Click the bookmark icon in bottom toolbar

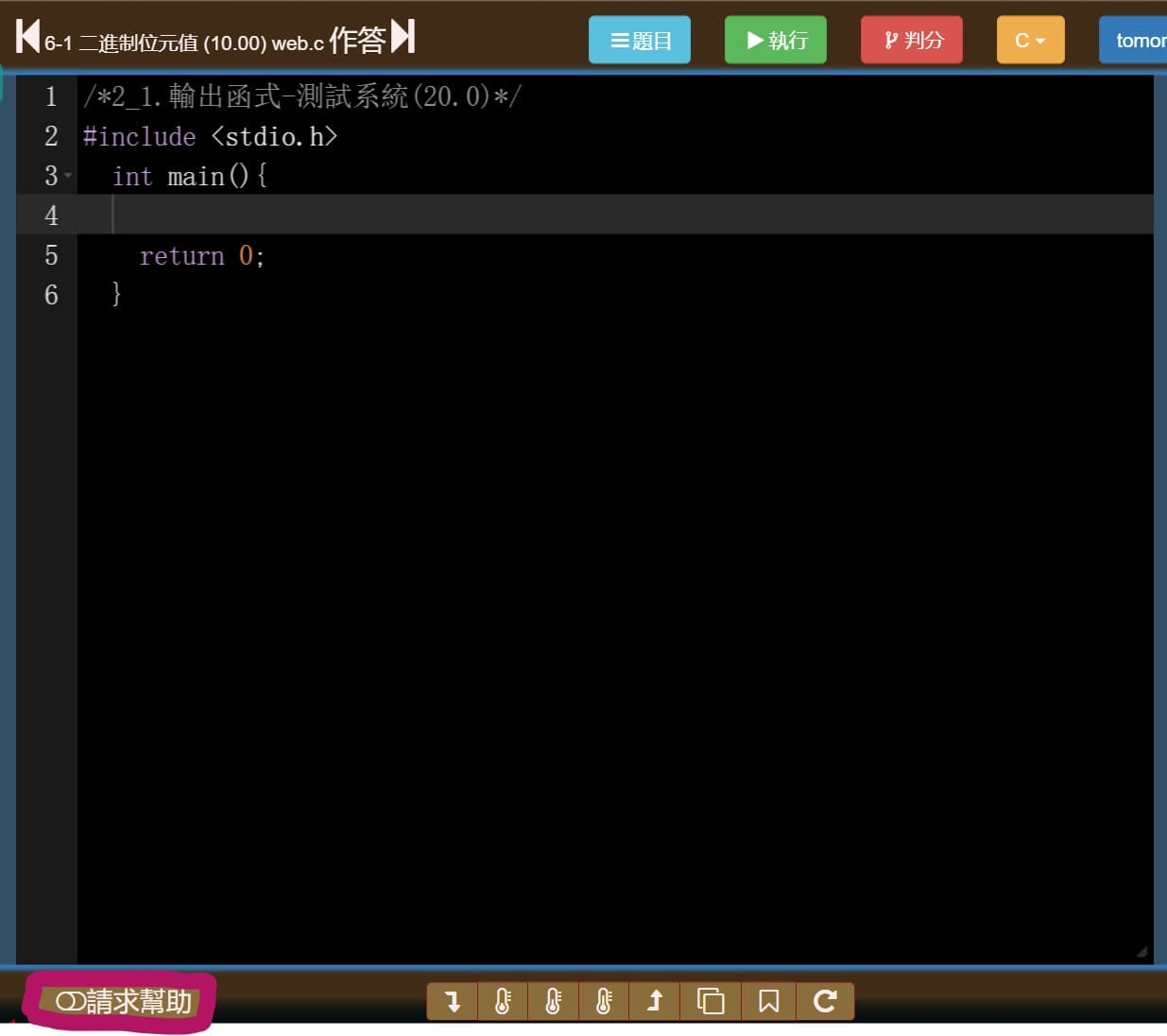coord(769,1001)
